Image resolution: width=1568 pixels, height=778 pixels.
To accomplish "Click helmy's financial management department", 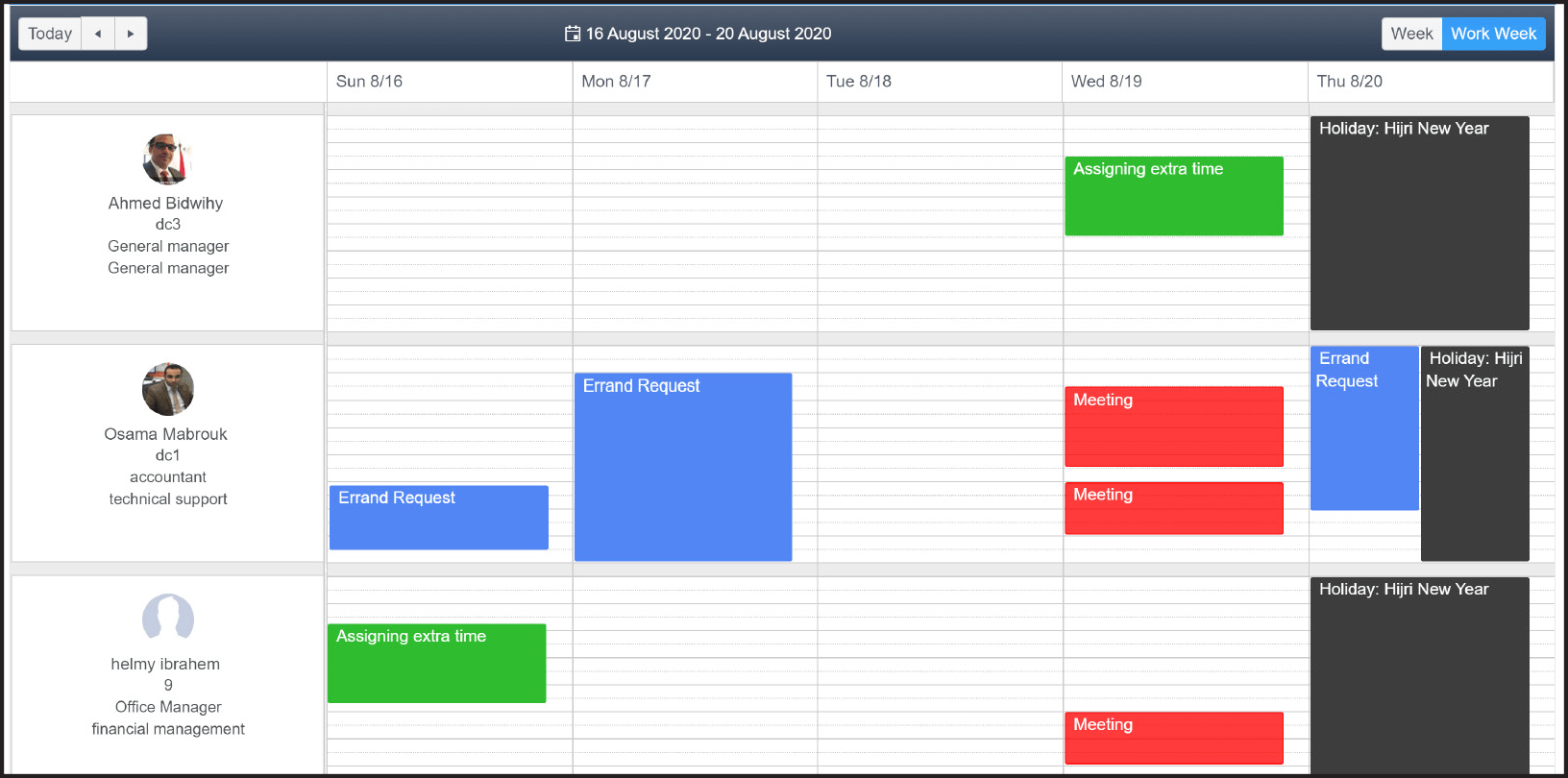I will 168,729.
